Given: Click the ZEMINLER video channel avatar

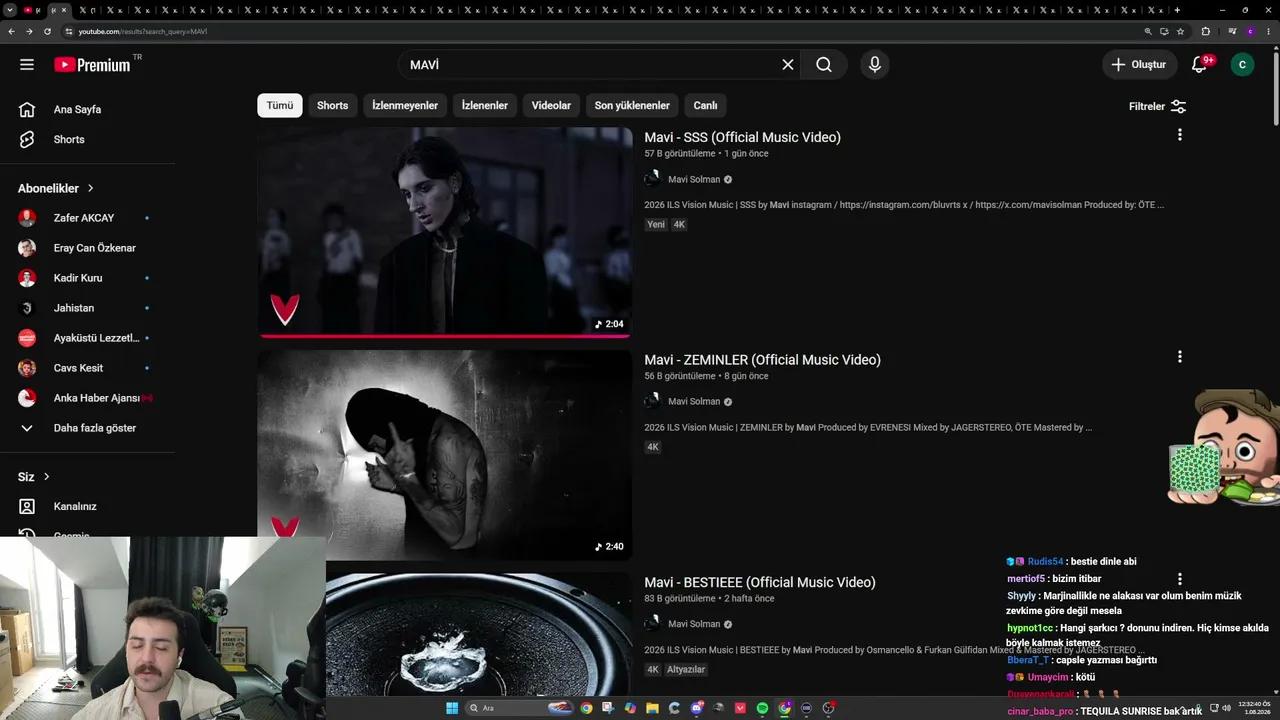Looking at the screenshot, I should 652,401.
